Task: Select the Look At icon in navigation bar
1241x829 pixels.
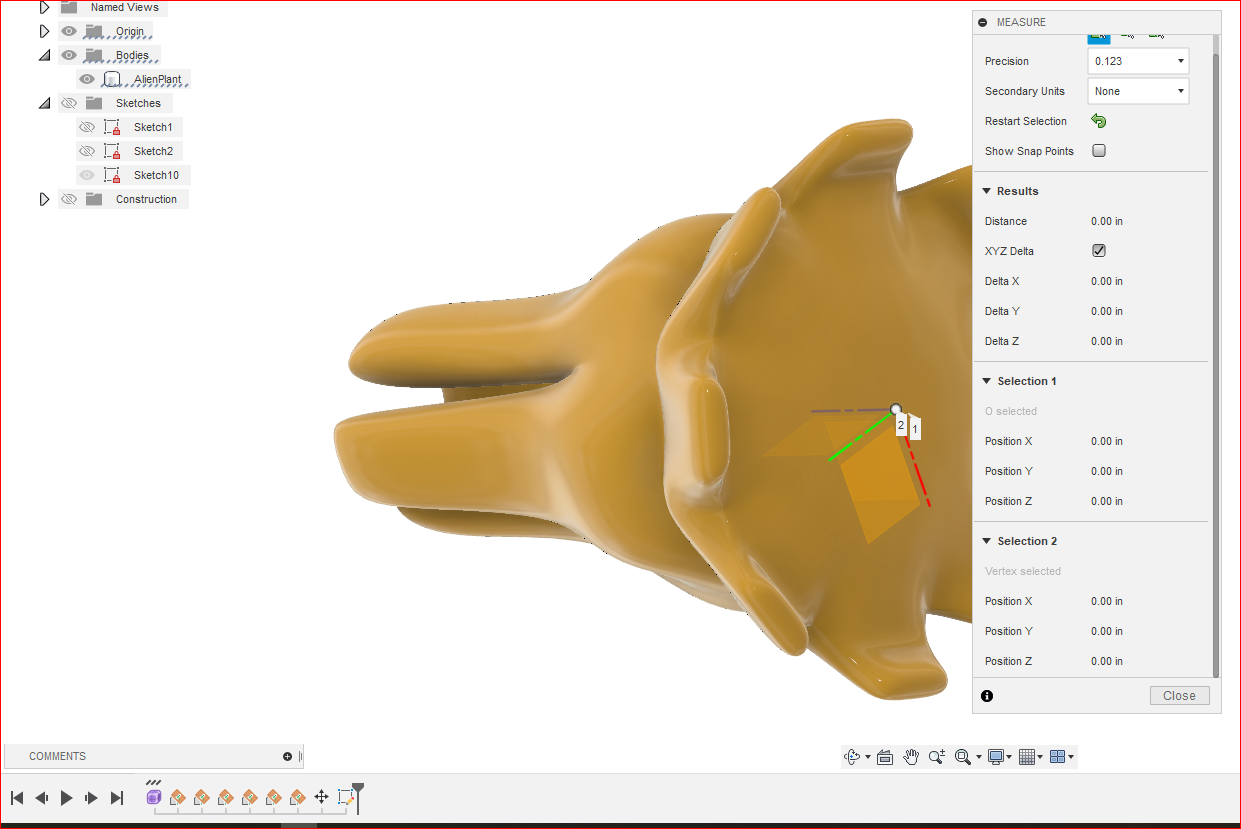Action: tap(885, 757)
